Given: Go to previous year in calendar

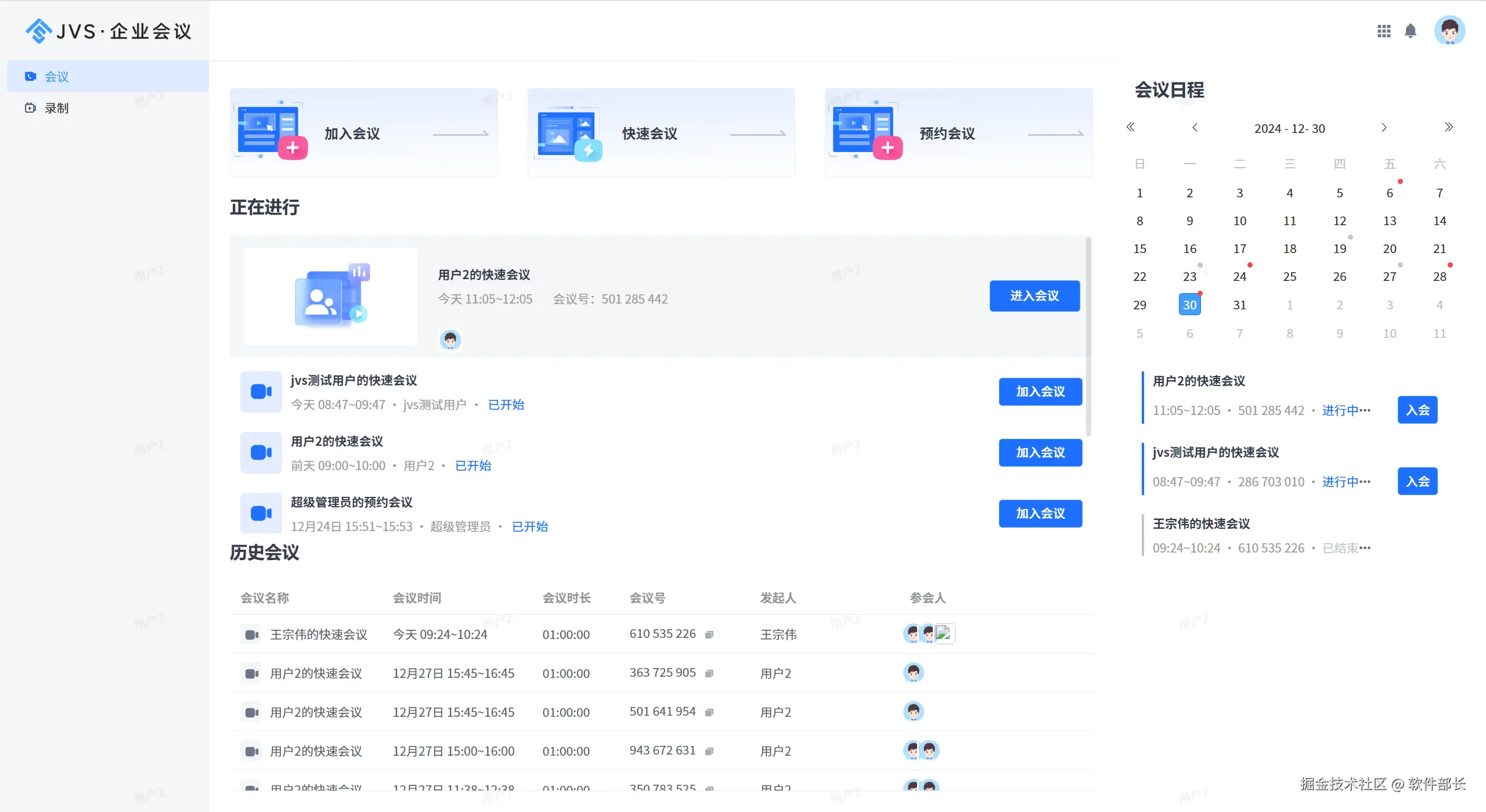Looking at the screenshot, I should (1130, 128).
